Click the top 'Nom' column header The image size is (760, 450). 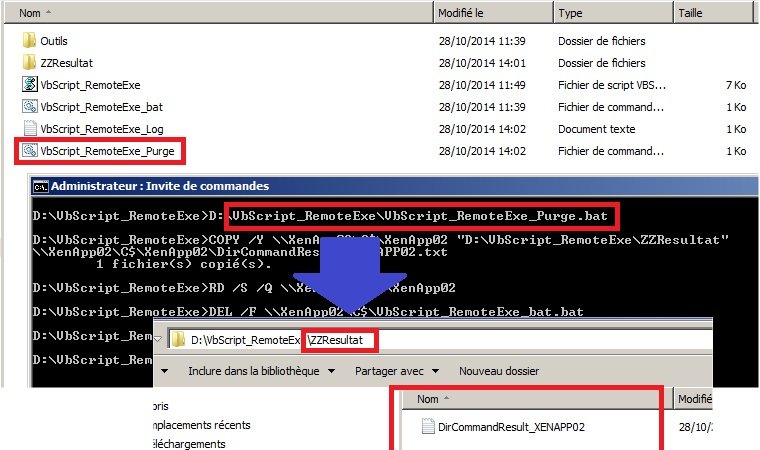(x=30, y=13)
